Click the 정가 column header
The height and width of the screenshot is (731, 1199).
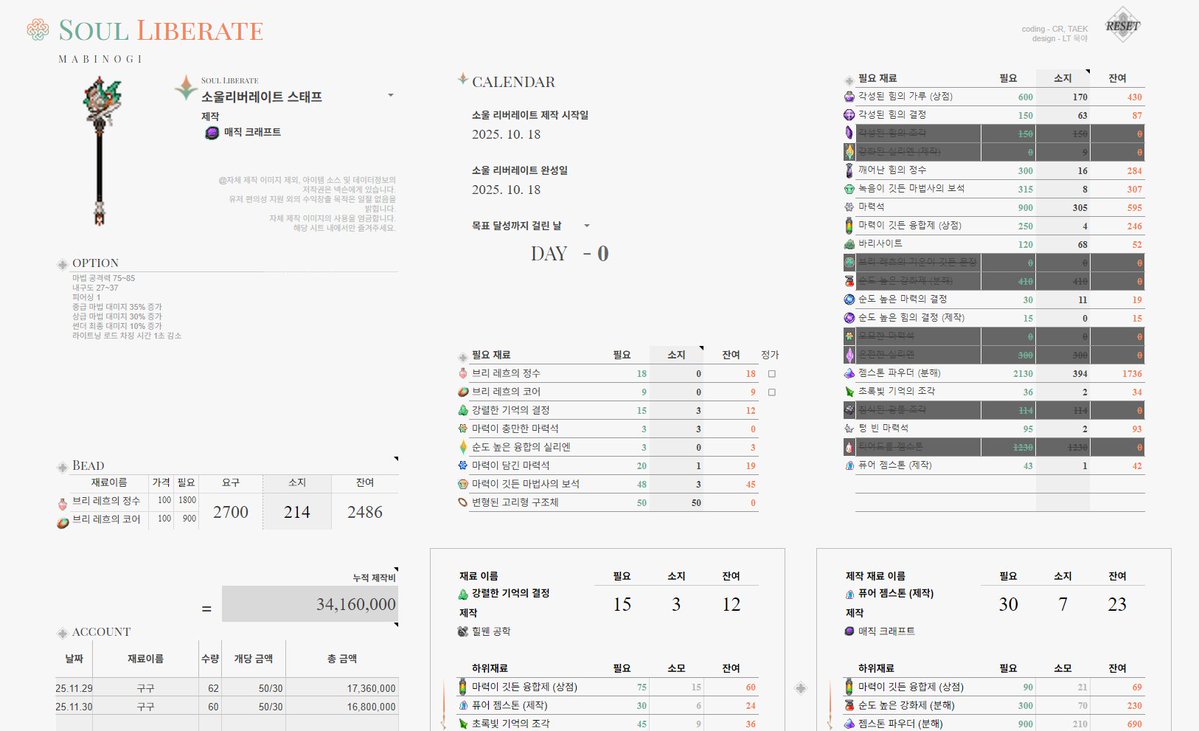pos(770,355)
